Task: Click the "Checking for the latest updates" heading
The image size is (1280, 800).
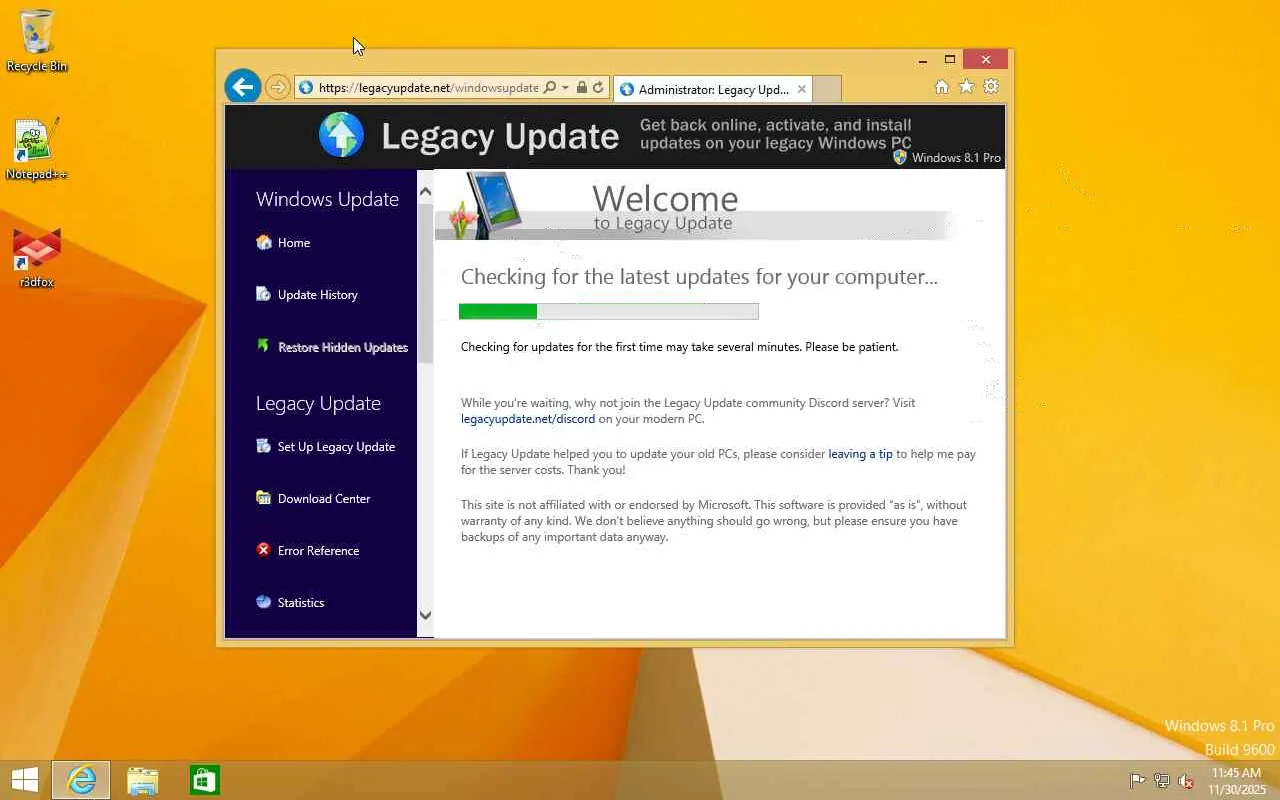Action: 699,277
